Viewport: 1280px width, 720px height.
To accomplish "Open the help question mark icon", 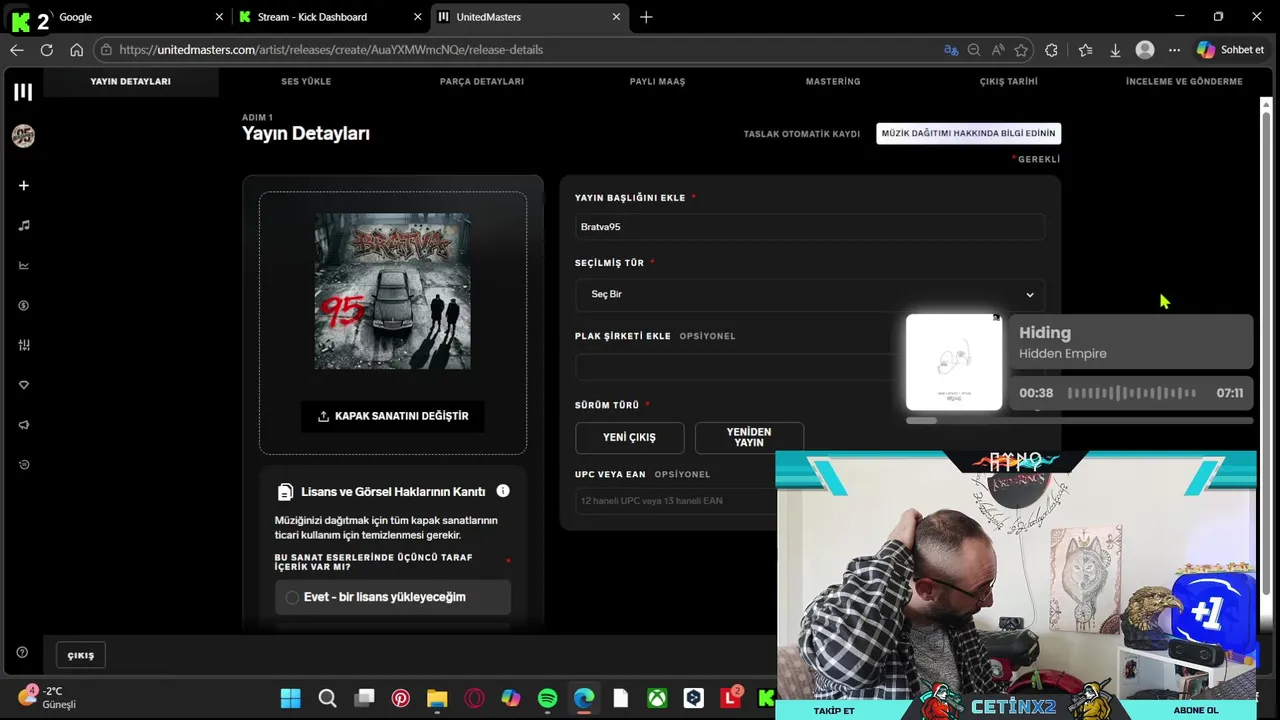I will click(22, 653).
